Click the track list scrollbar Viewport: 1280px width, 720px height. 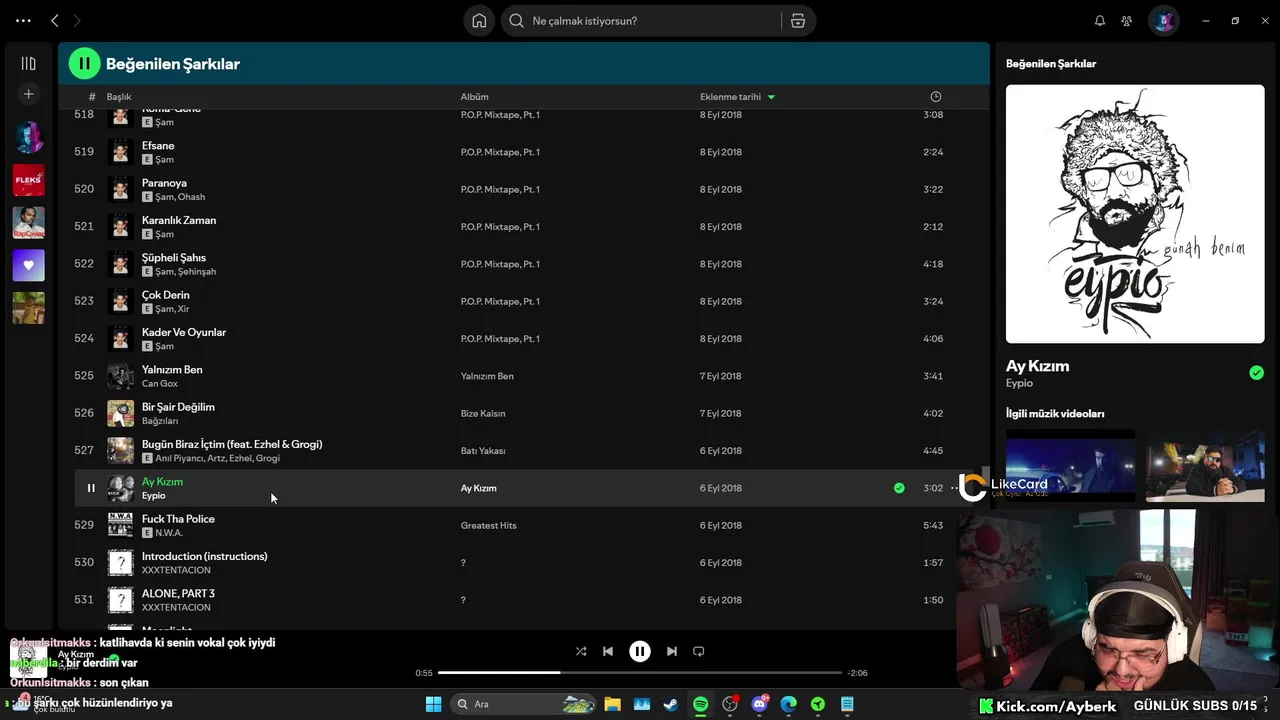(985, 476)
